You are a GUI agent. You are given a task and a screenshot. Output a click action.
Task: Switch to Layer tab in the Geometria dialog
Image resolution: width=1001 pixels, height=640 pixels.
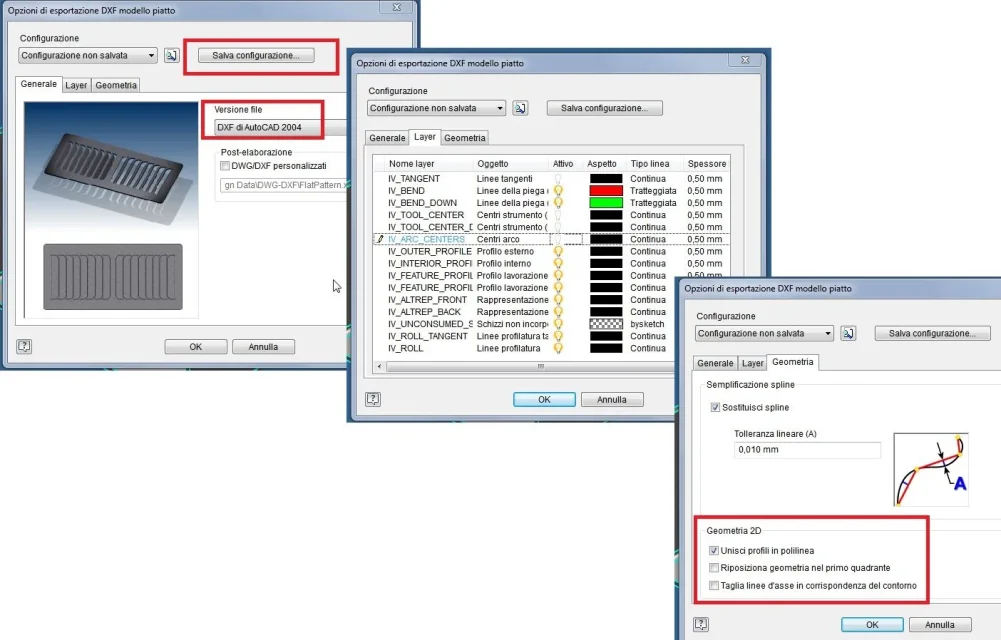click(753, 363)
